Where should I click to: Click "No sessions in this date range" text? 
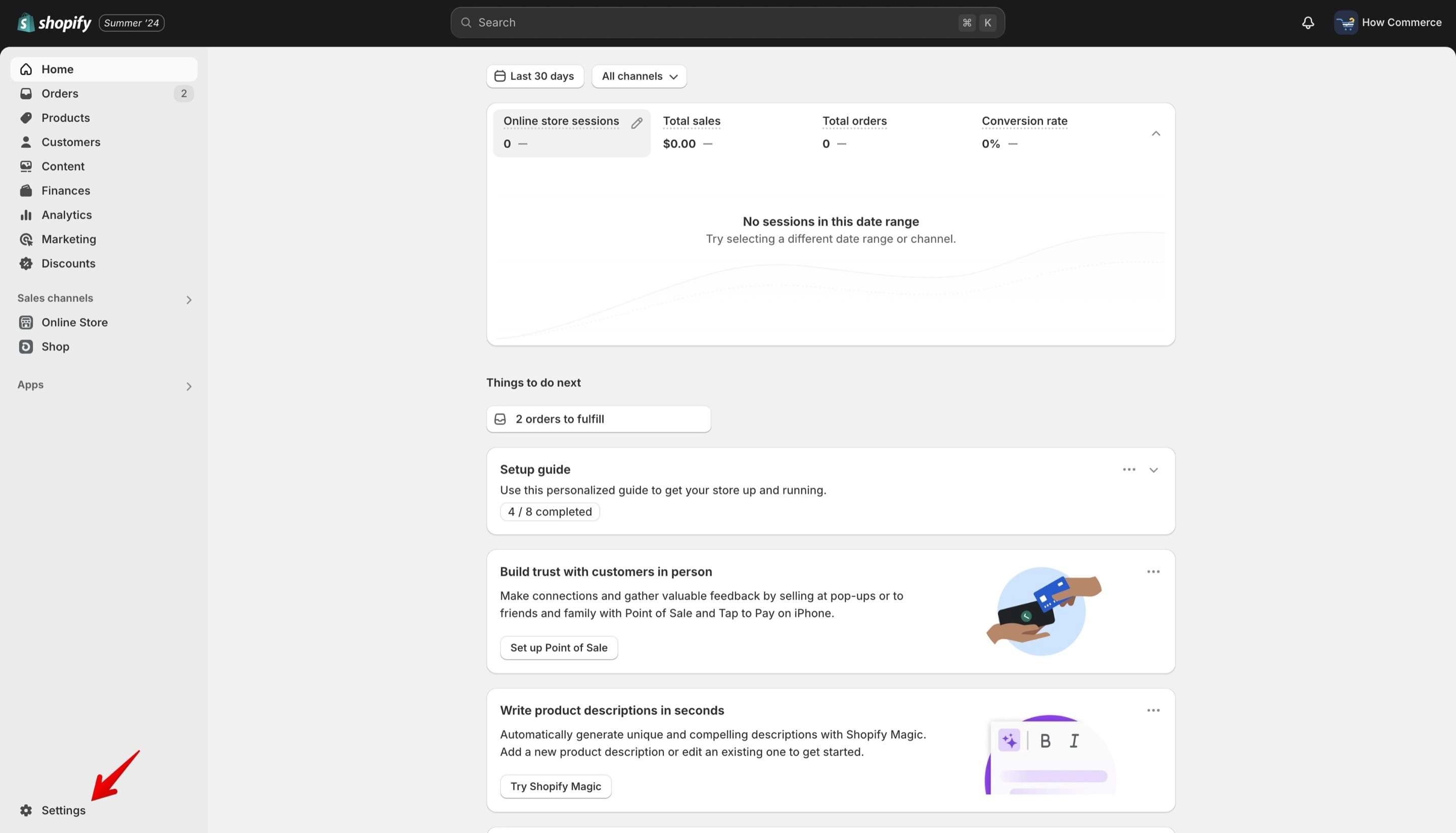[830, 222]
